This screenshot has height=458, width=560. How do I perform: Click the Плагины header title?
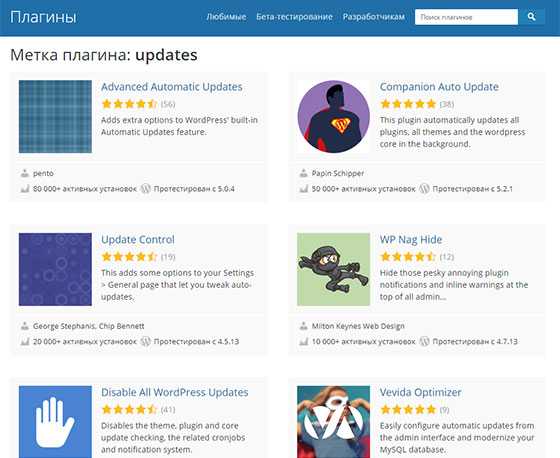tap(43, 17)
